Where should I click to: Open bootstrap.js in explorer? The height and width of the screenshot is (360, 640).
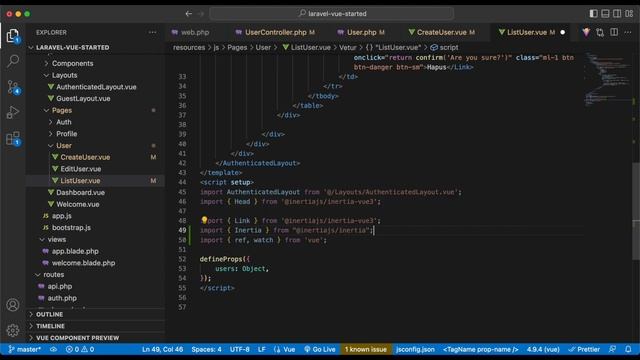[71, 228]
